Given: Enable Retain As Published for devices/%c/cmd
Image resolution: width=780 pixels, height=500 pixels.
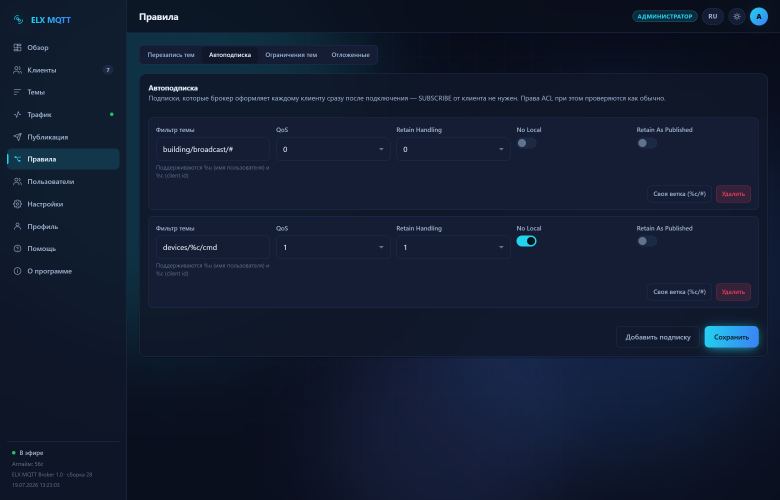Looking at the screenshot, I should click(x=647, y=241).
